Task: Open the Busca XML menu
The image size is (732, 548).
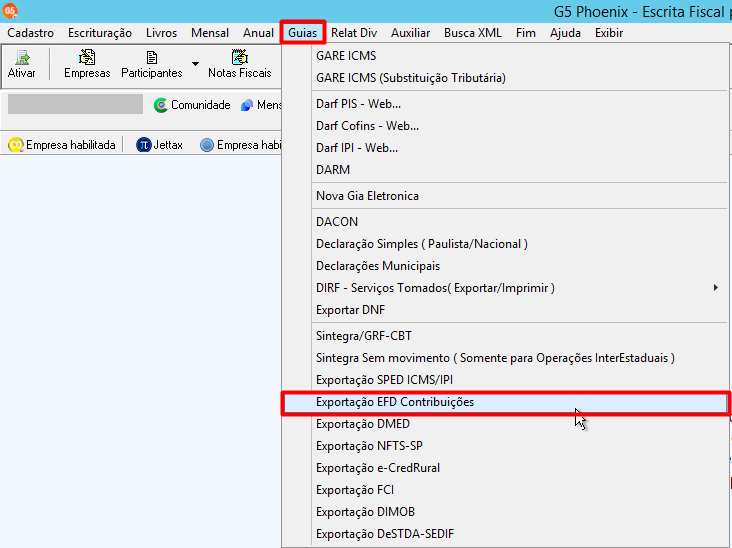Action: pos(472,33)
